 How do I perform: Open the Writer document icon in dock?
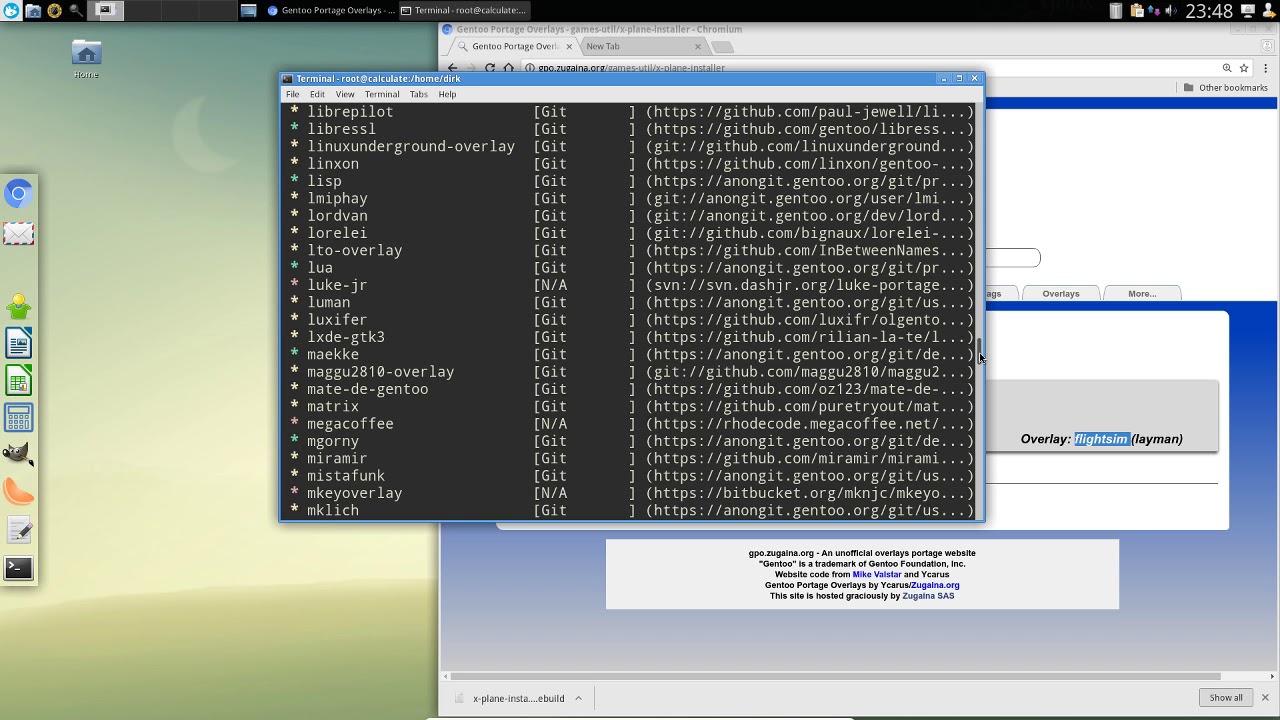pyautogui.click(x=18, y=344)
